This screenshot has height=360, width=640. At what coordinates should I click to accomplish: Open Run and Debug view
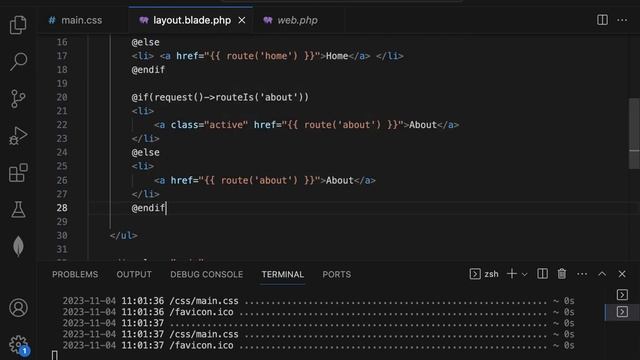(x=18, y=136)
